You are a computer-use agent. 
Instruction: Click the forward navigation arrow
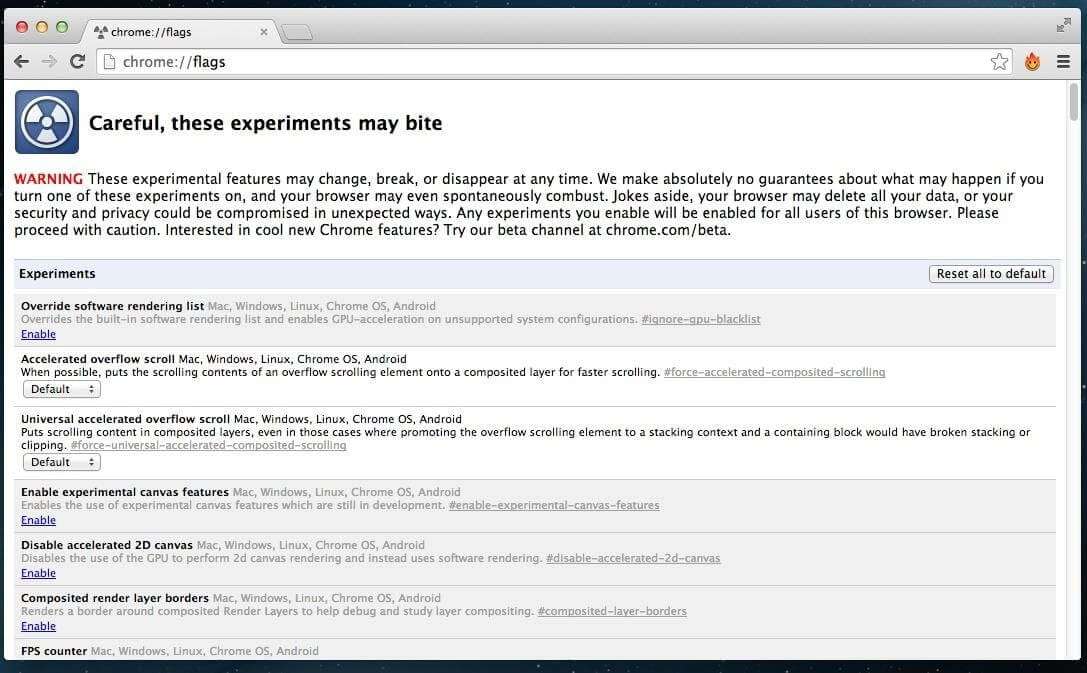pyautogui.click(x=49, y=62)
